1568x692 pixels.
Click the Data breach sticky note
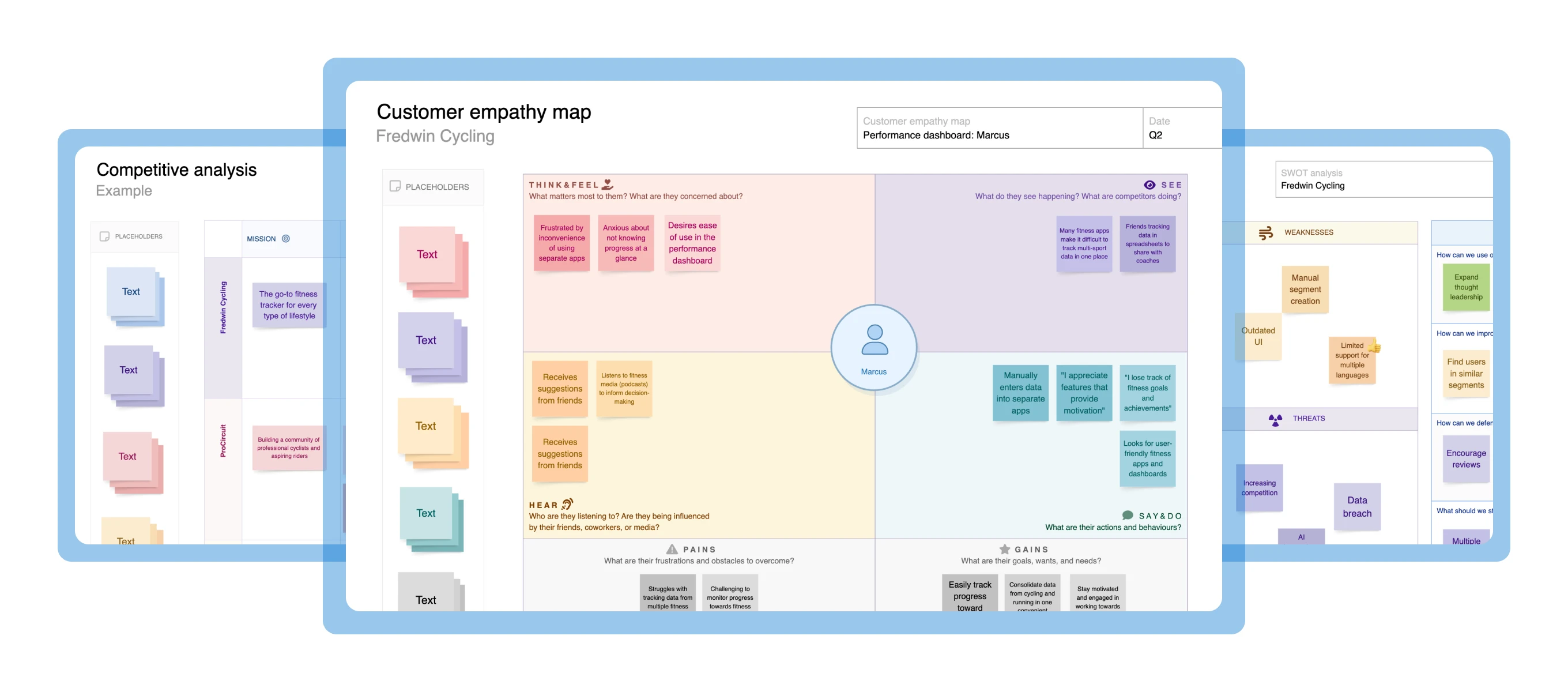[1357, 507]
